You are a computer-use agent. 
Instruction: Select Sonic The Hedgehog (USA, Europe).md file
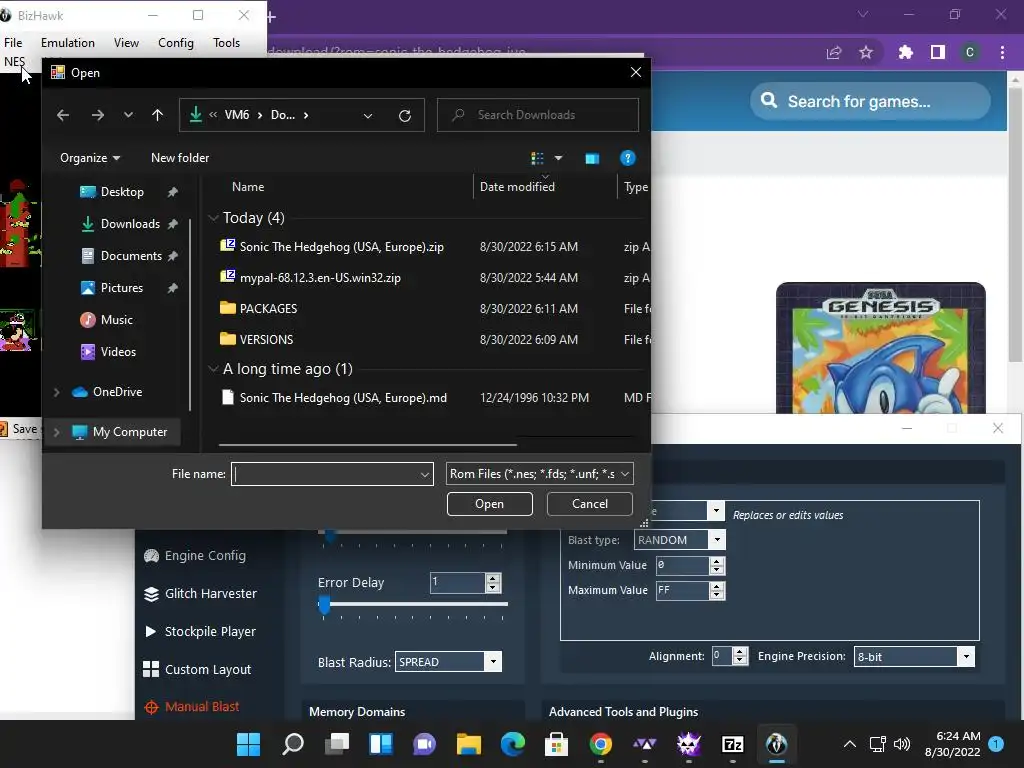344,398
